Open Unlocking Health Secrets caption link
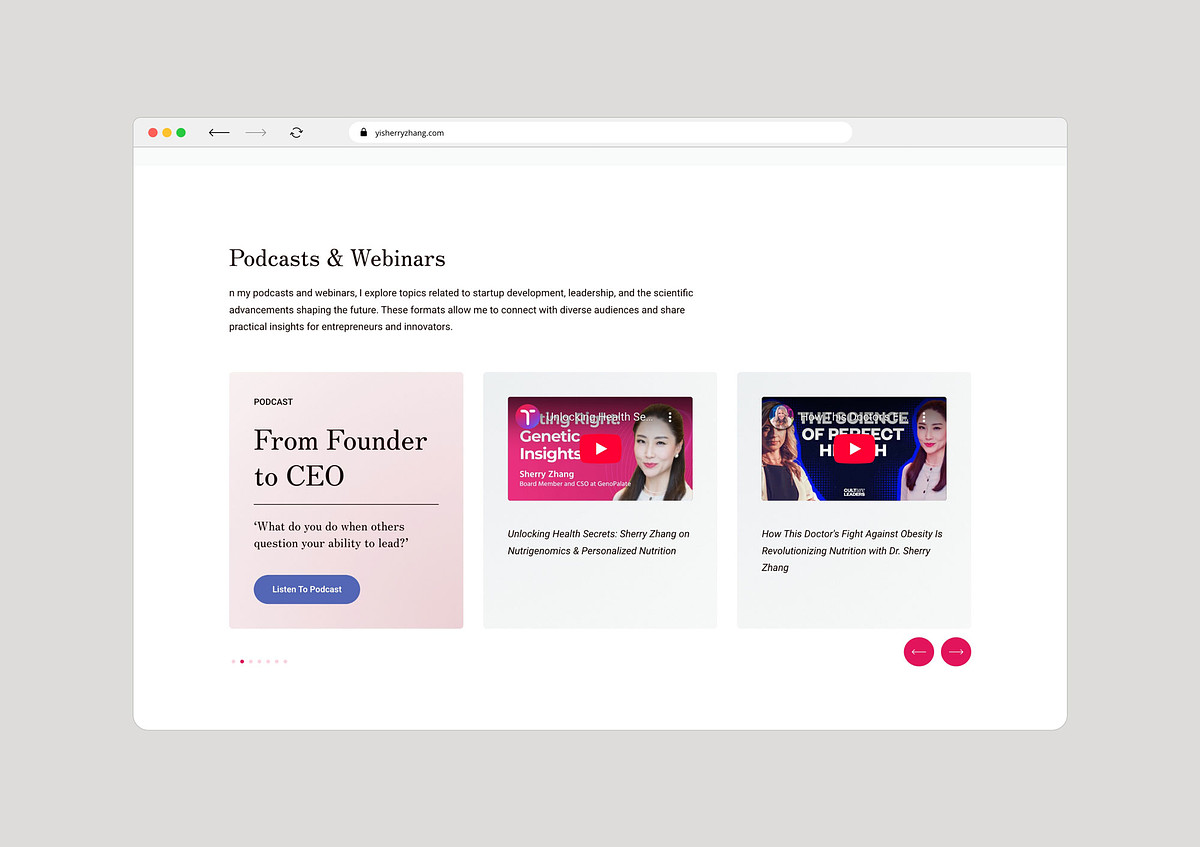Image resolution: width=1200 pixels, height=847 pixels. coord(599,542)
